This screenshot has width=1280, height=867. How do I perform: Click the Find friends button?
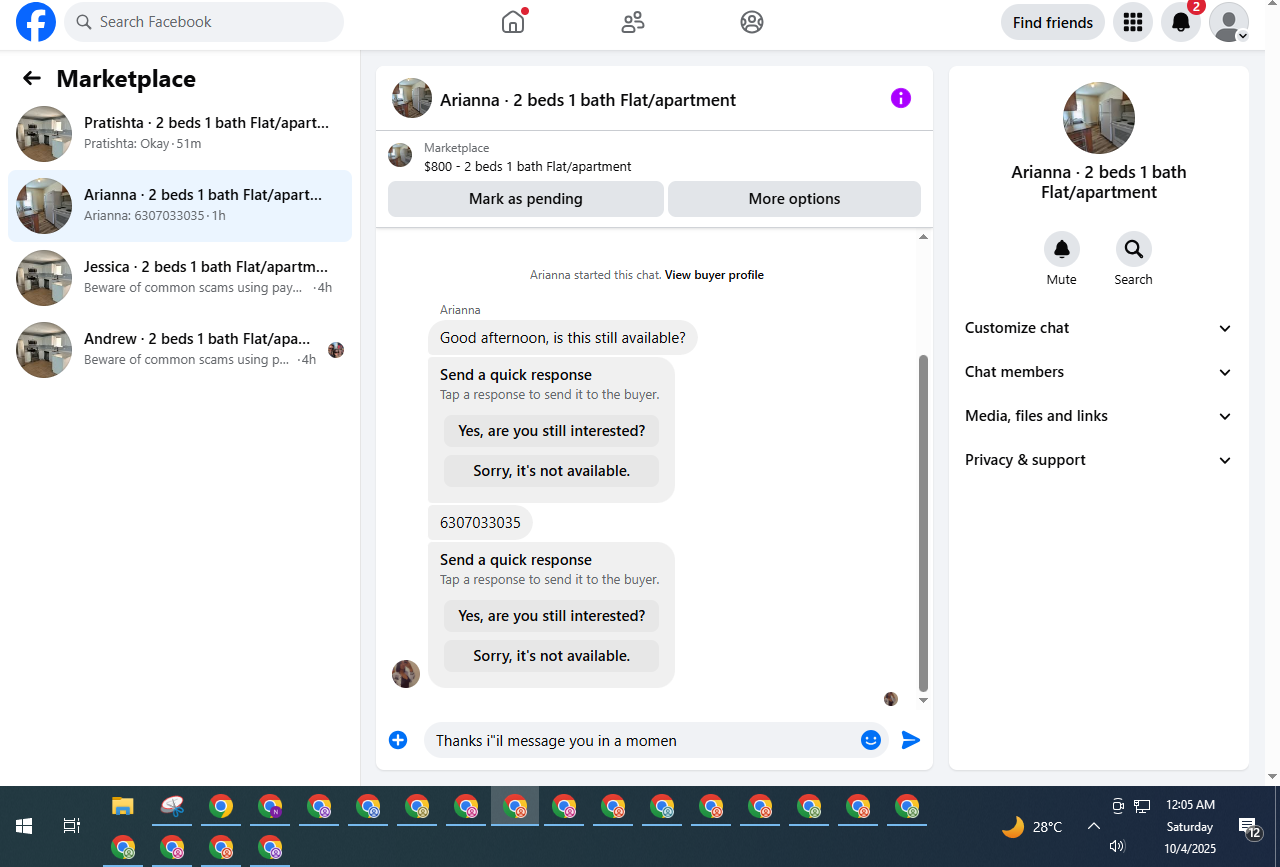click(x=1053, y=22)
